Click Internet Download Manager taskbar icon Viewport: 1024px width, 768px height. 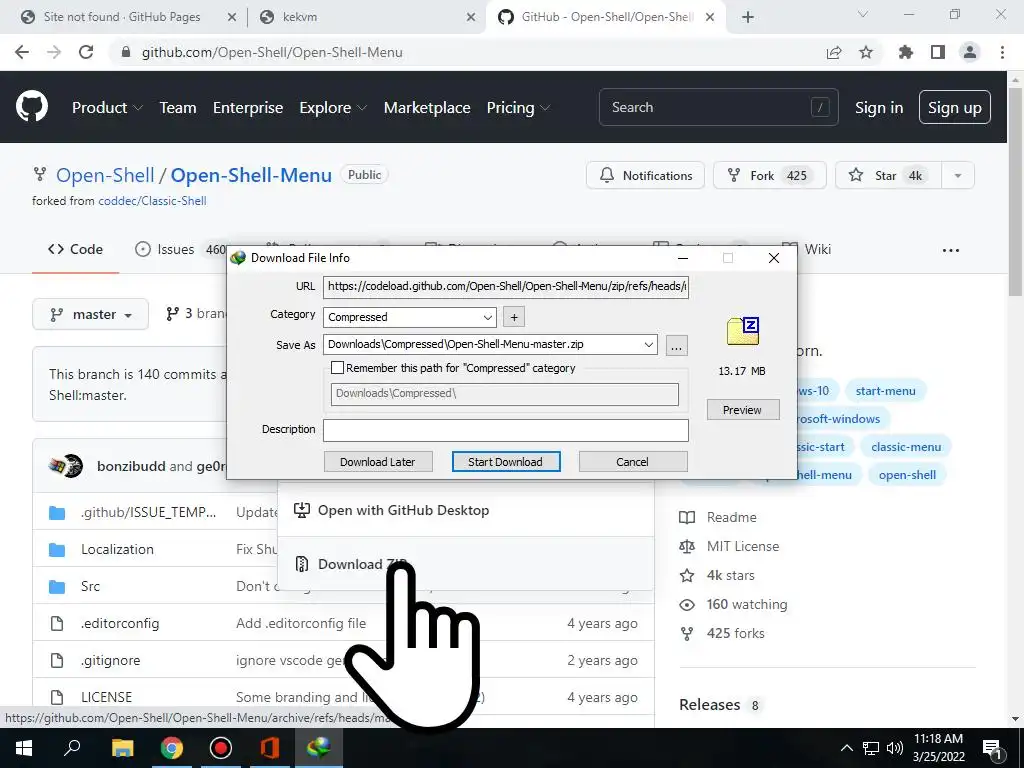[x=319, y=748]
